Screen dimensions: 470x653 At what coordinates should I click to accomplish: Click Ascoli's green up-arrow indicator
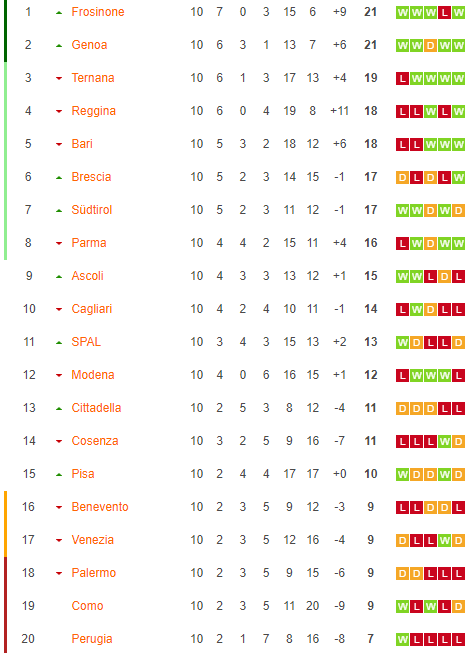59,277
